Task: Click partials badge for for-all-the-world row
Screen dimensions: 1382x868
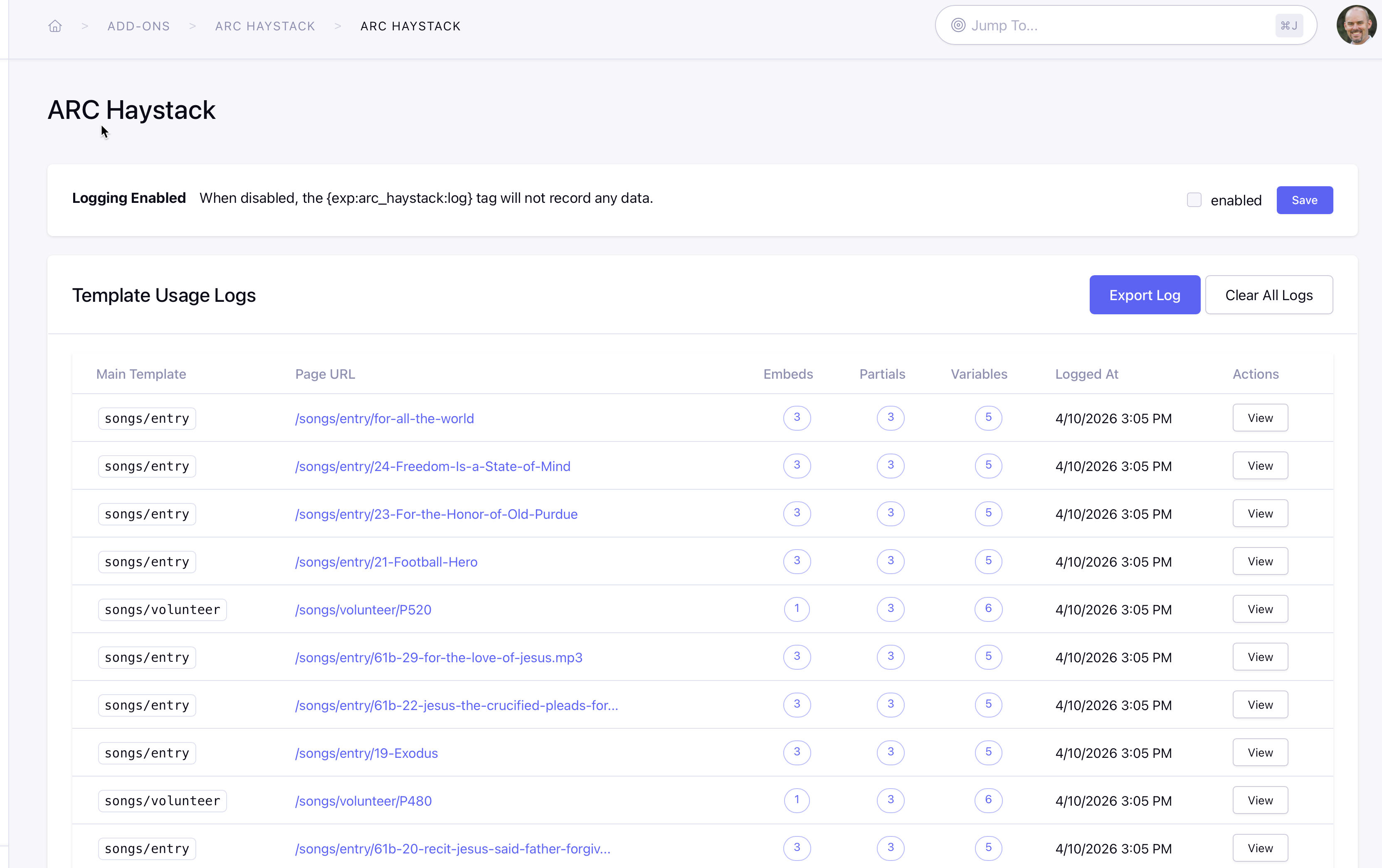Action: coord(890,418)
